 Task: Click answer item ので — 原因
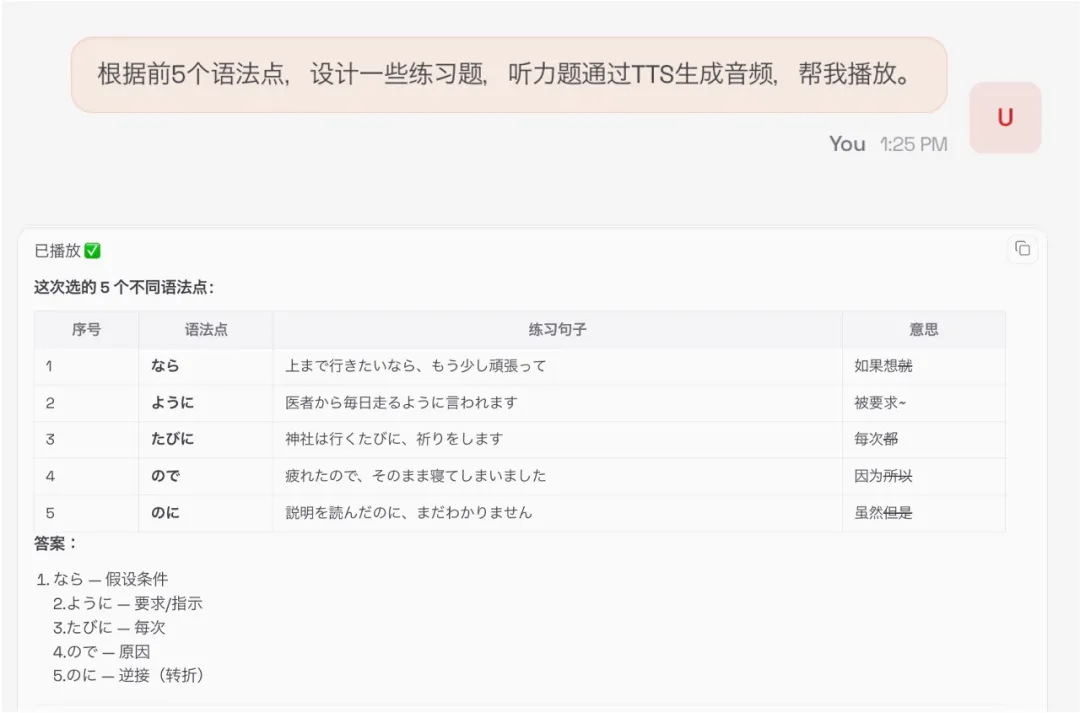pos(106,651)
